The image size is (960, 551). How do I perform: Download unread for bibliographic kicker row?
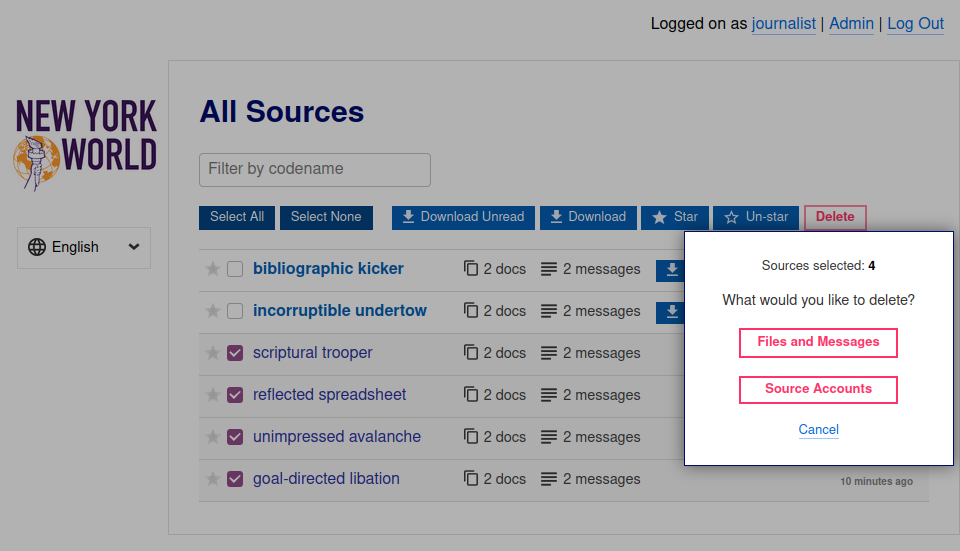point(670,270)
